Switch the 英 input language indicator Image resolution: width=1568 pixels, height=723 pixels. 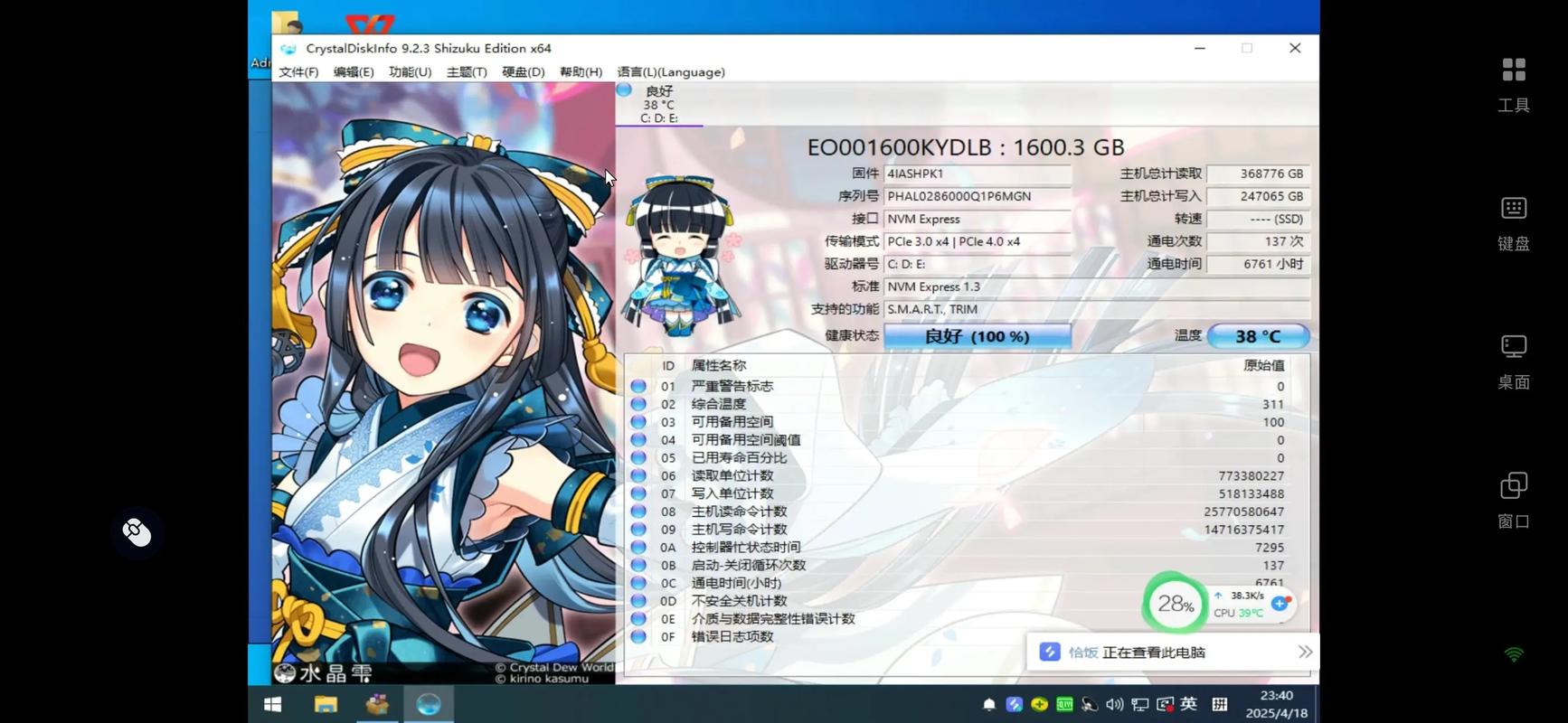(1189, 704)
